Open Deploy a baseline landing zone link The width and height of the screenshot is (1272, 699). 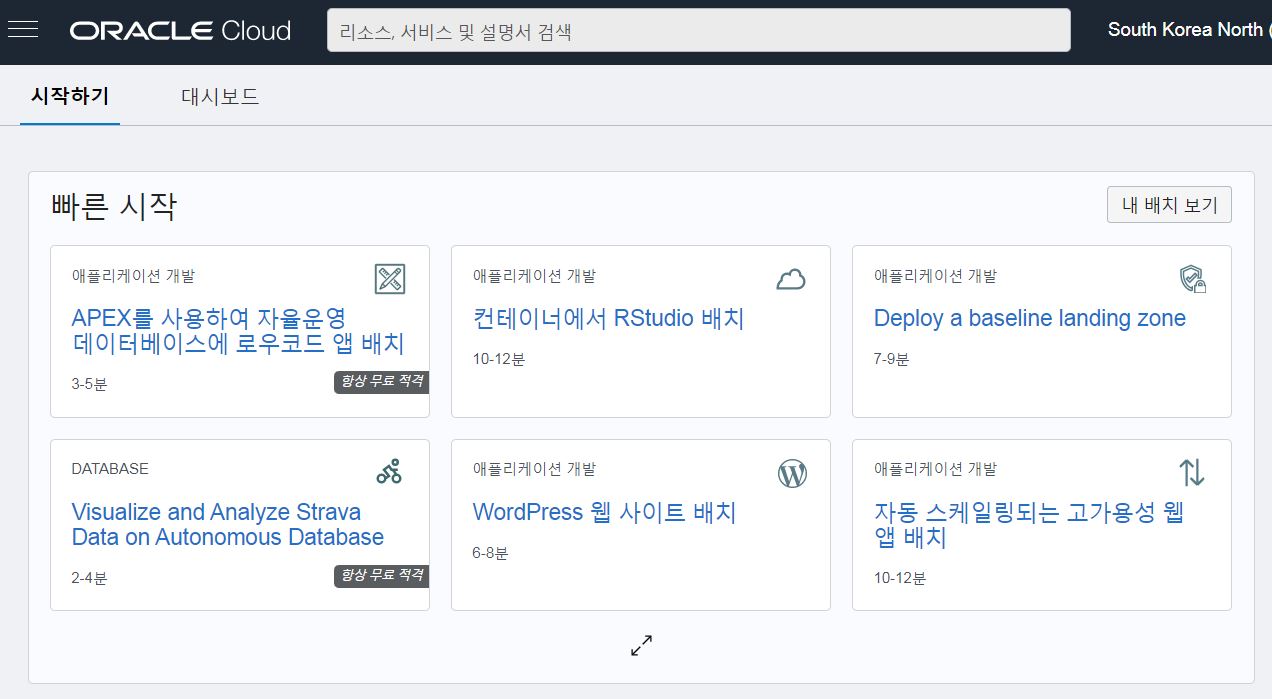tap(1029, 318)
